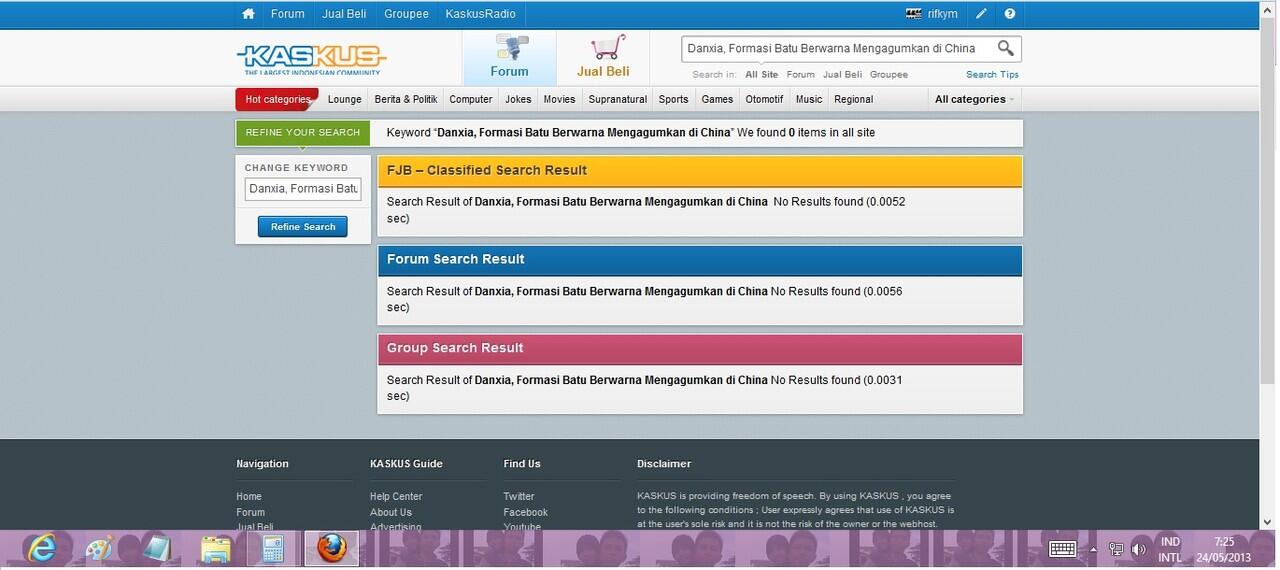This screenshot has height=570, width=1280.
Task: Open the help question mark icon
Action: 1010,14
